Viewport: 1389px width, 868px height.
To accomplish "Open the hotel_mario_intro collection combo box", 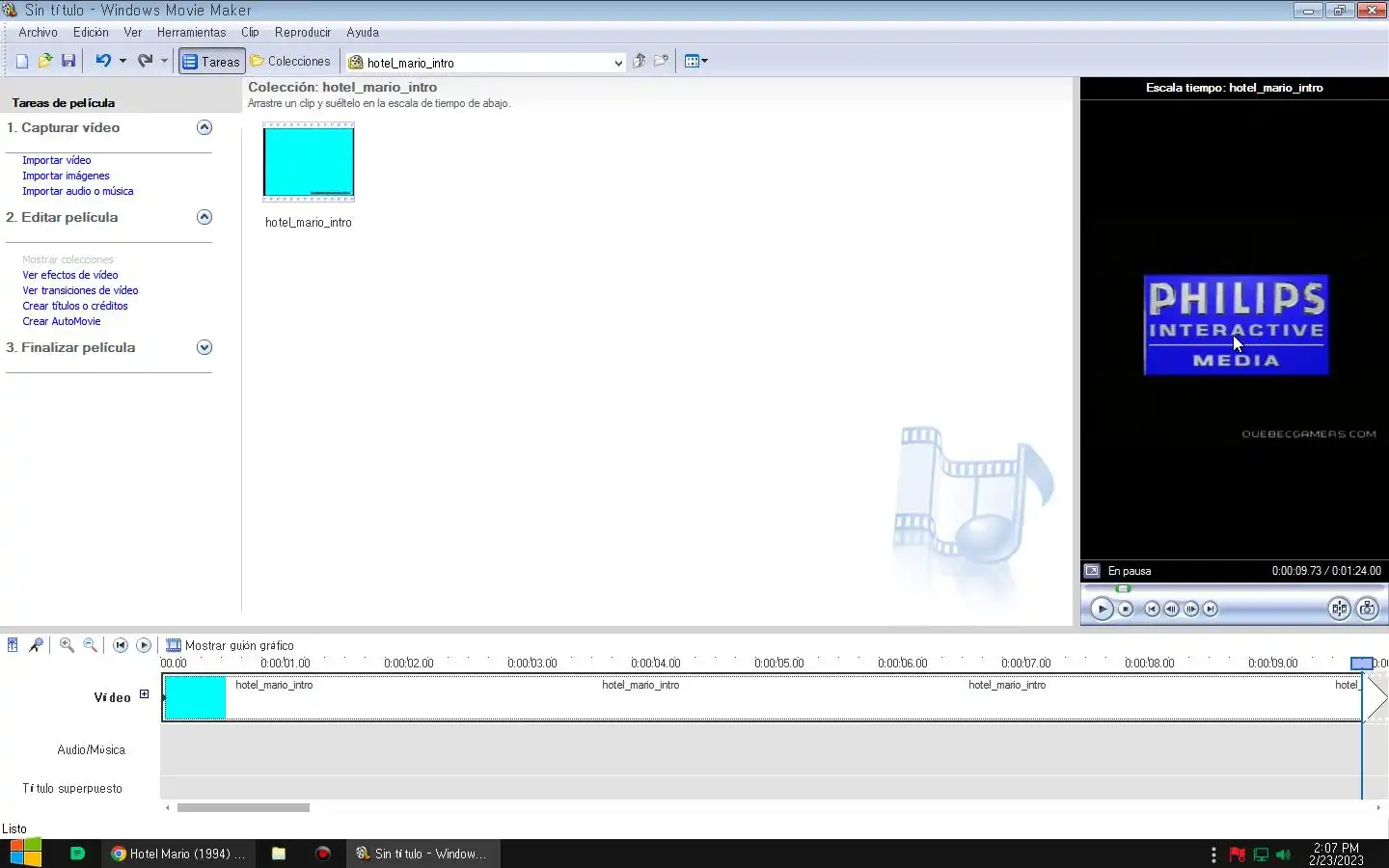I will tap(486, 63).
